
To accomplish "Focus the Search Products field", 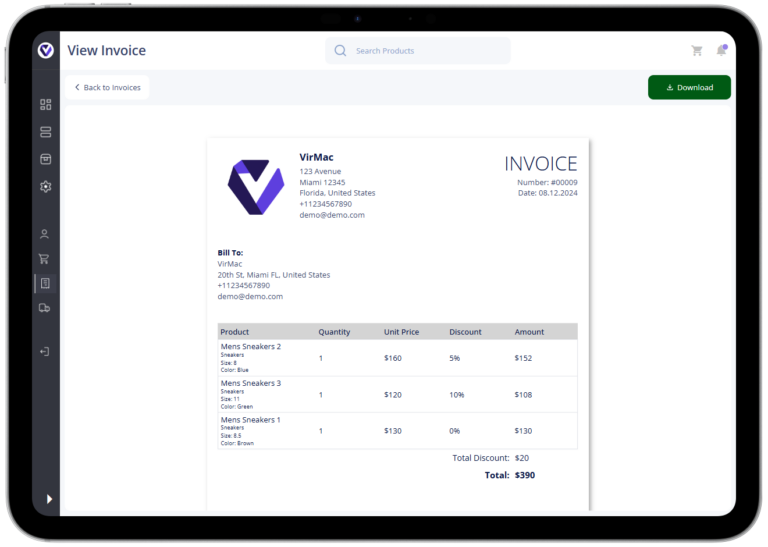I will 418,50.
